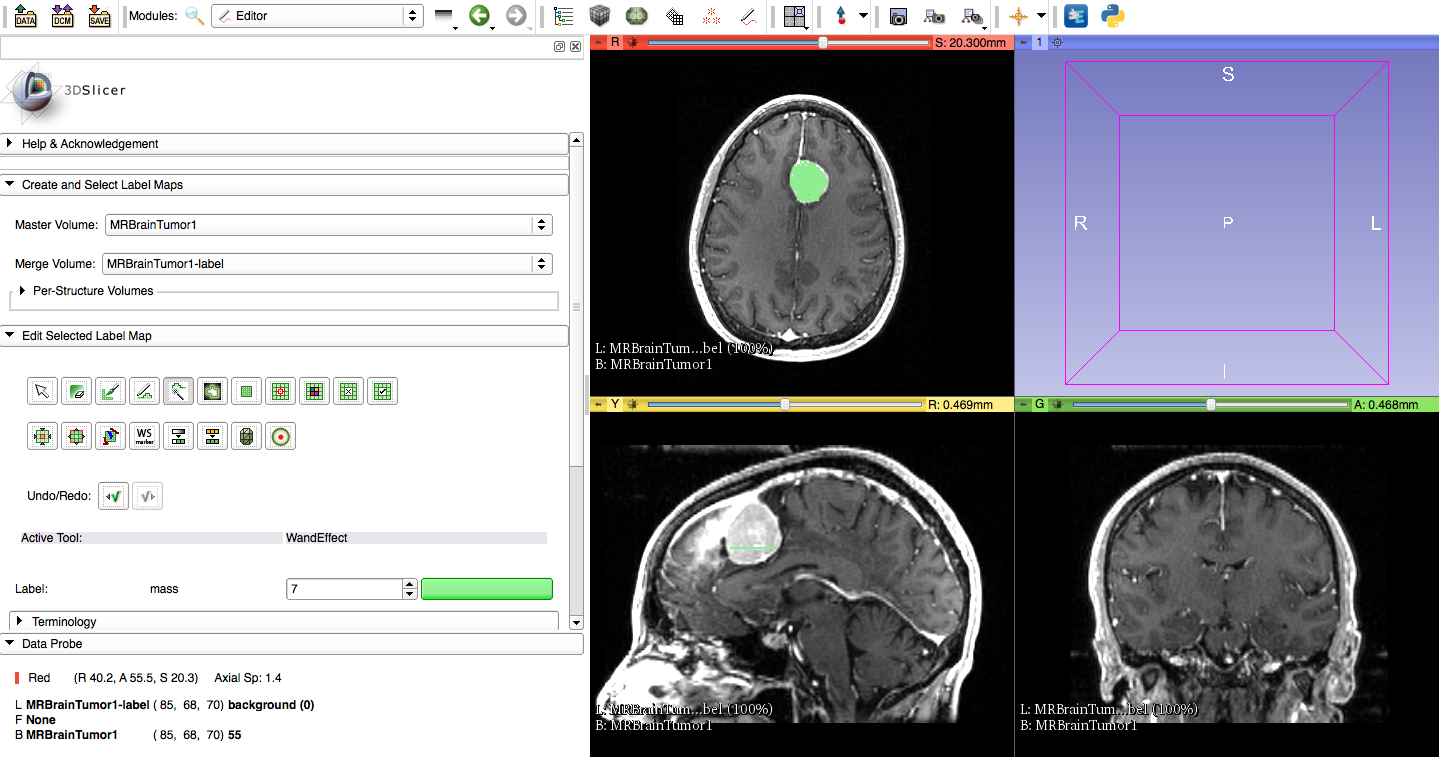Activate the Watershed marker (WS) tool
Viewport: 1439px width, 757px height.
(144, 437)
